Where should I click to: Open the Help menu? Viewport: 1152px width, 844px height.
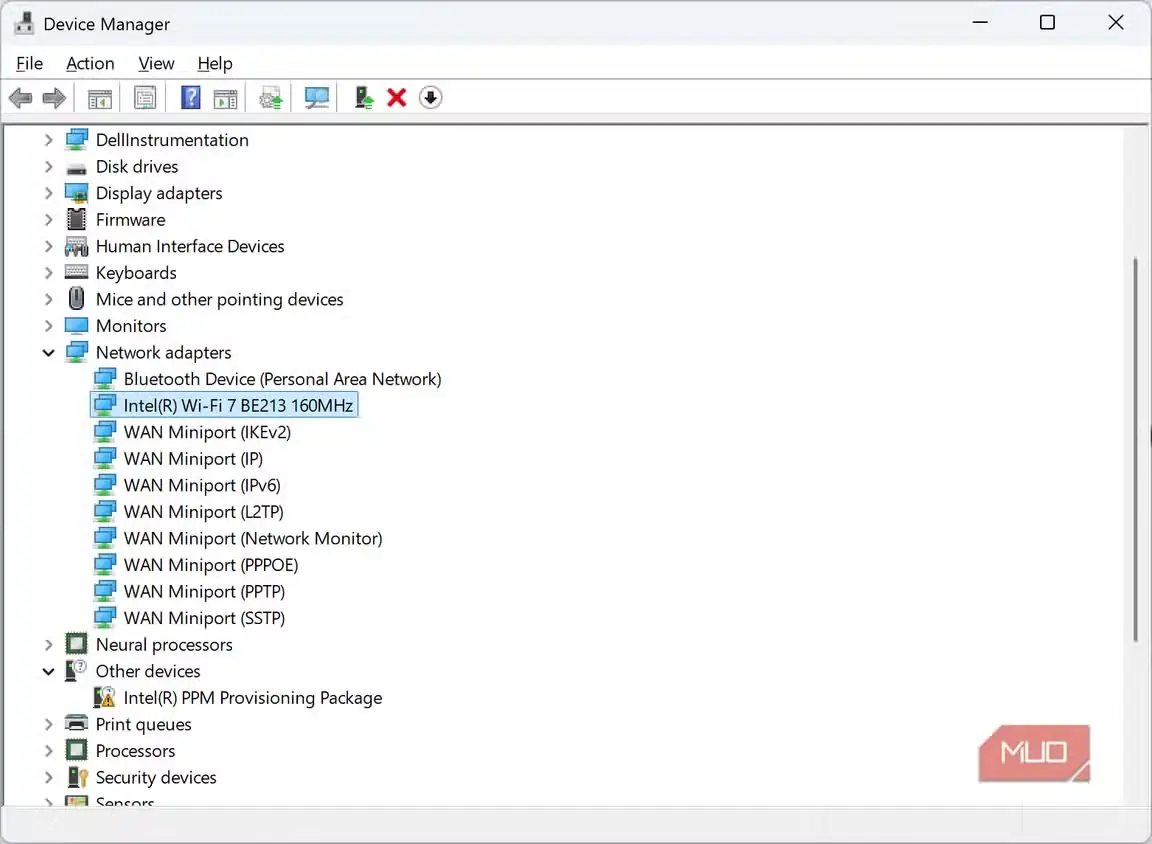point(215,64)
